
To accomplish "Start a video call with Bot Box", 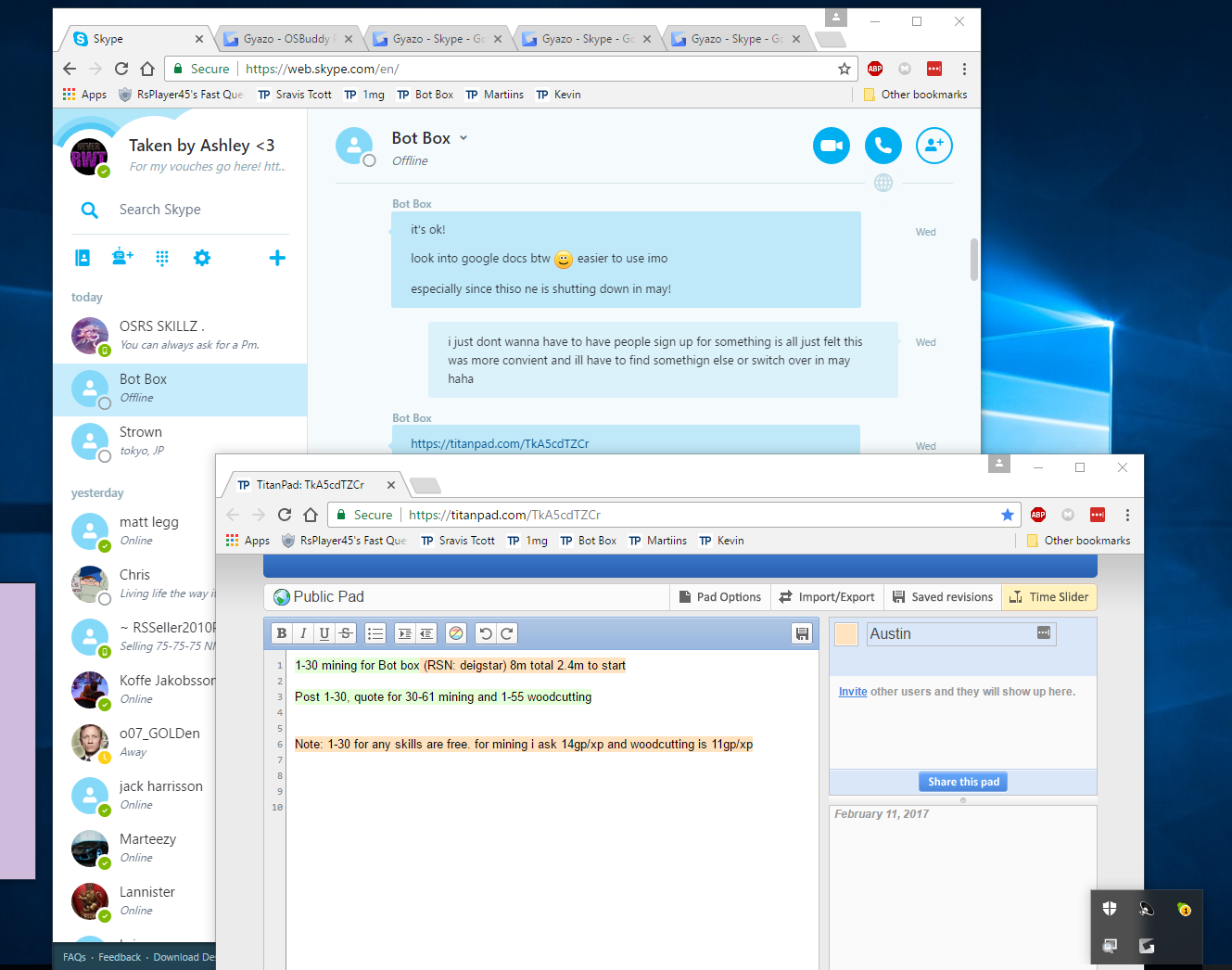I will tap(832, 146).
